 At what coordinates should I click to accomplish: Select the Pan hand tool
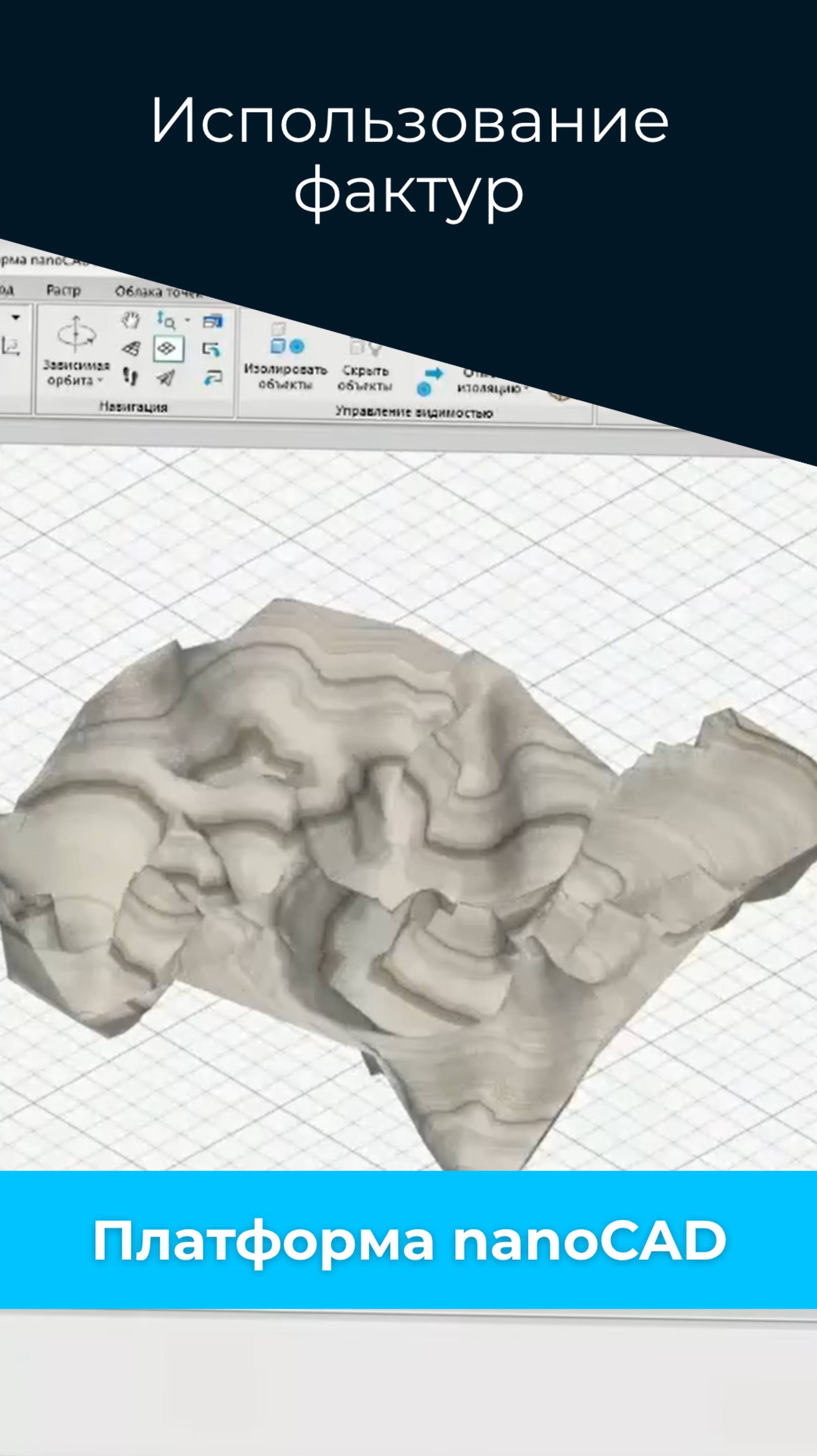pos(131,321)
